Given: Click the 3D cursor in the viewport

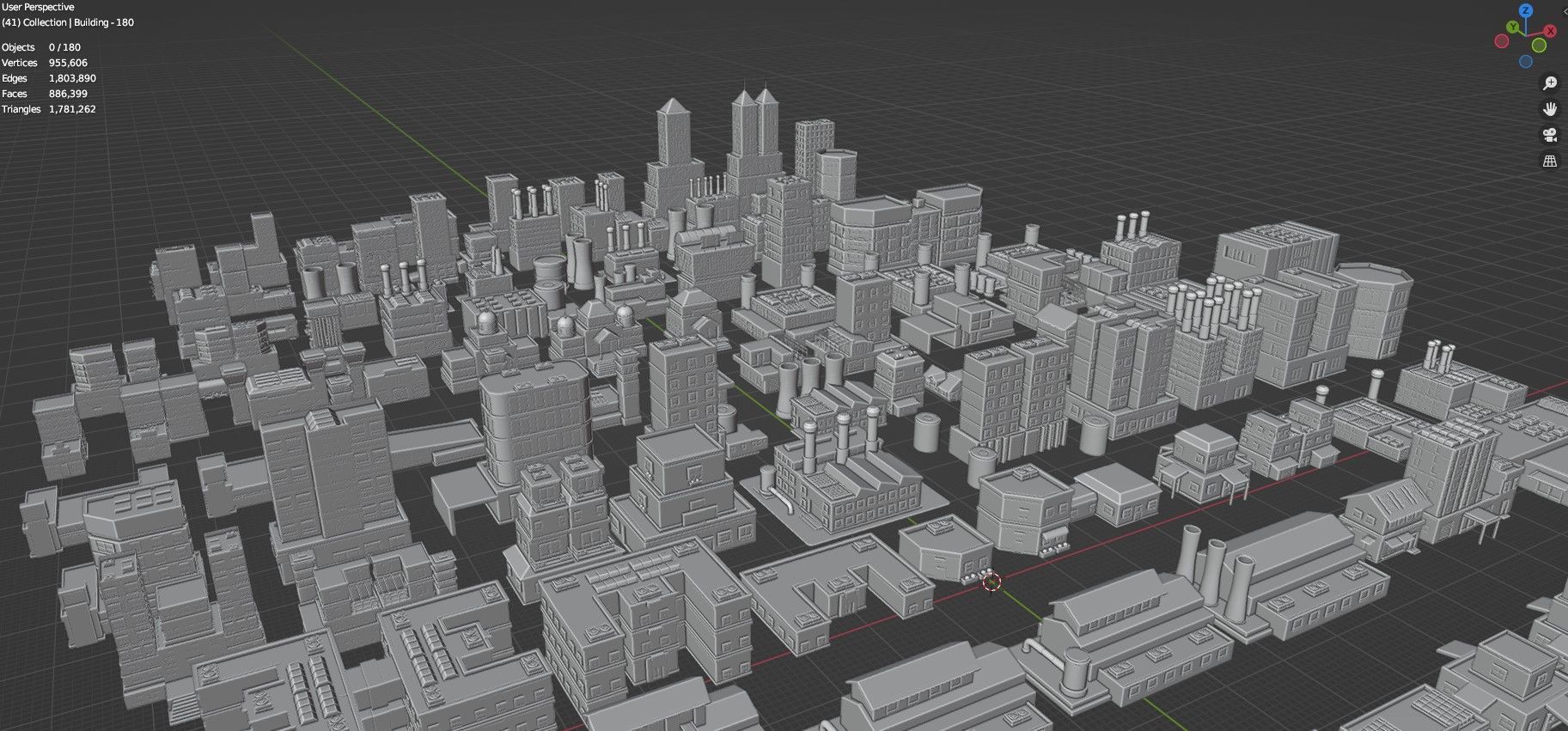Looking at the screenshot, I should (992, 582).
